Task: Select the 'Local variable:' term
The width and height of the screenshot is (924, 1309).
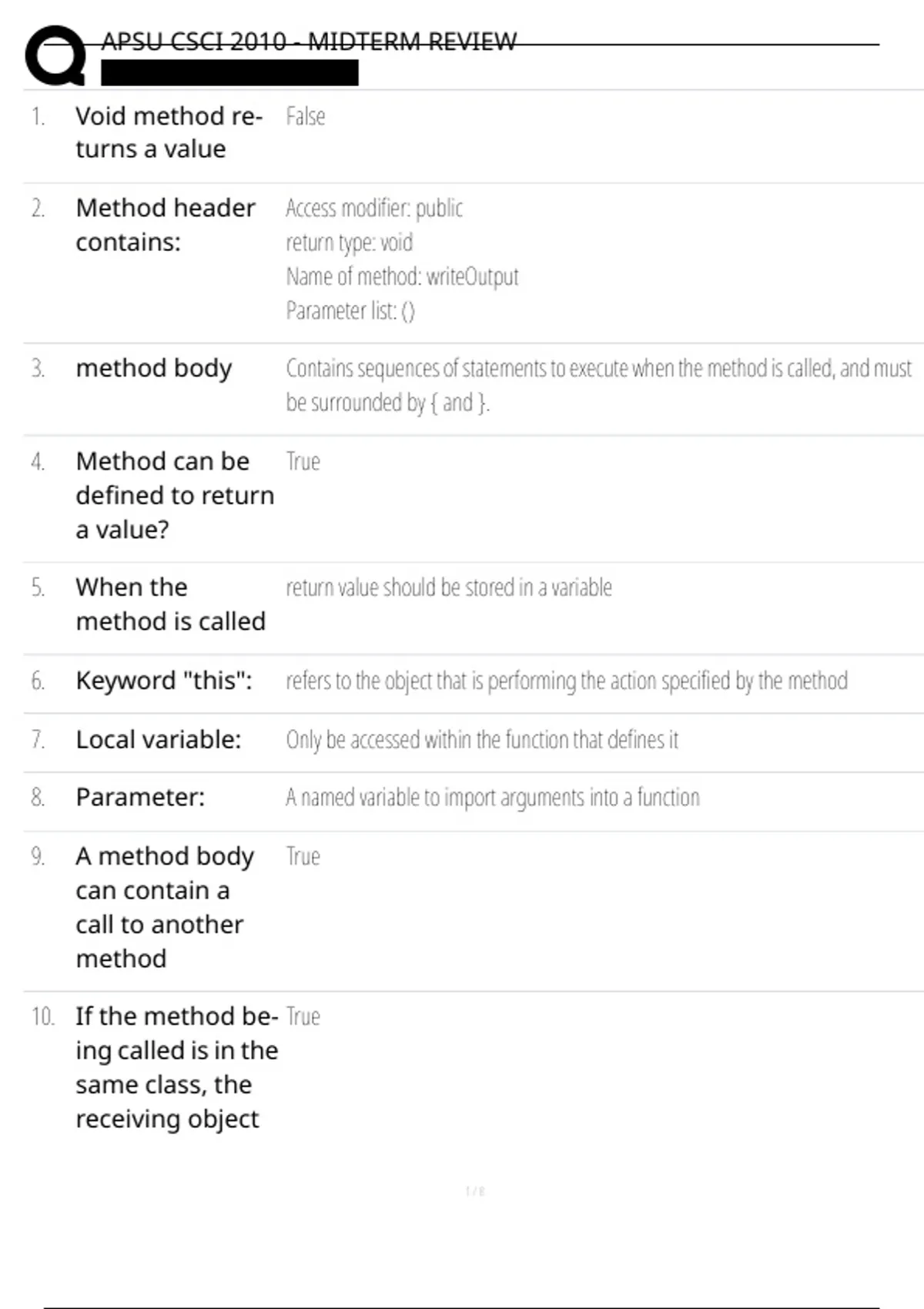Action: click(159, 740)
